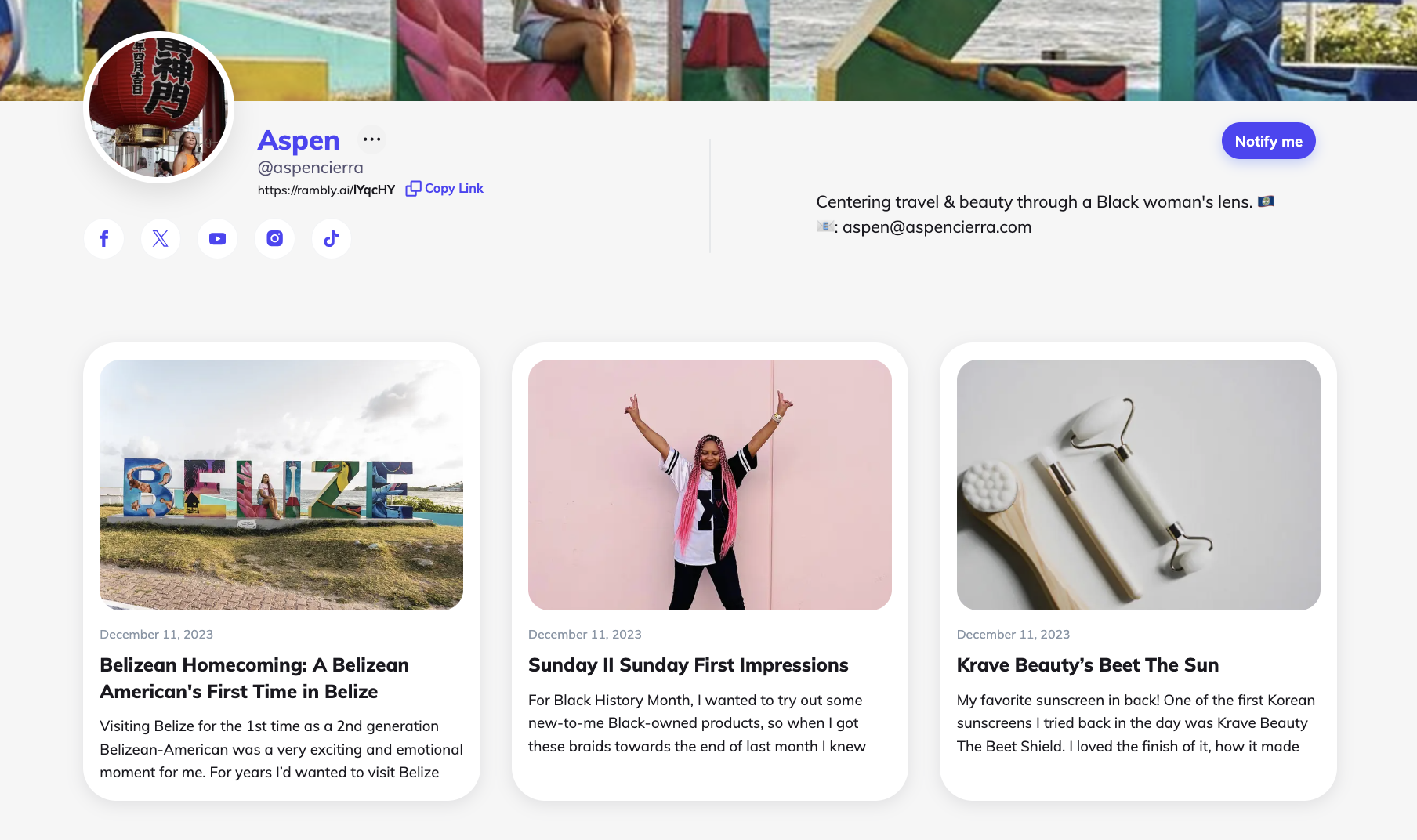This screenshot has width=1417, height=840.
Task: Open the YouTube channel icon
Action: (x=217, y=238)
